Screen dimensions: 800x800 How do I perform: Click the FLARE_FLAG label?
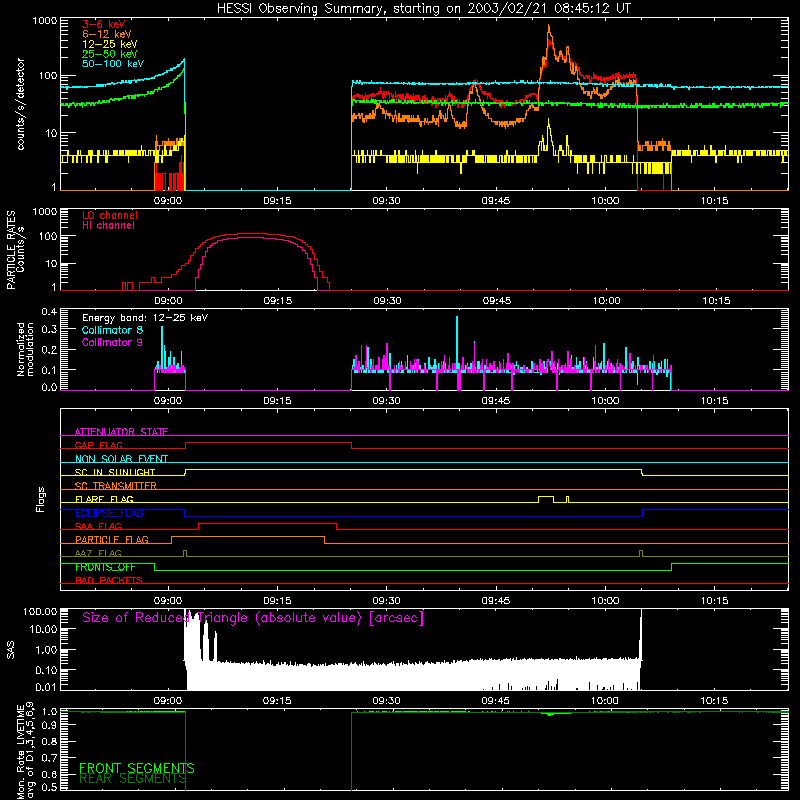(x=104, y=499)
